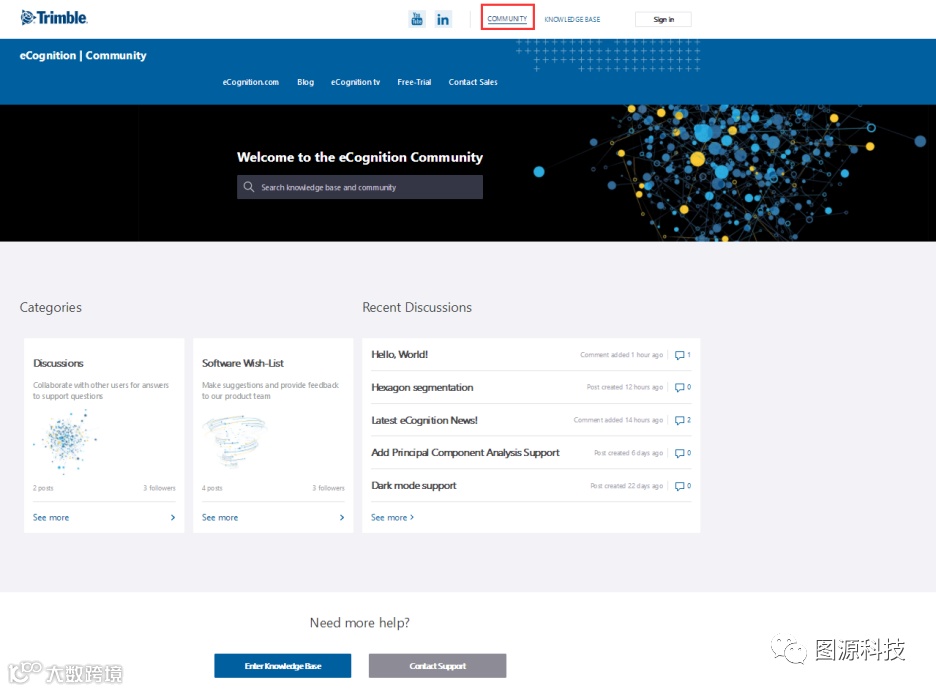Click '3 followers' in Discussions card

(159, 488)
